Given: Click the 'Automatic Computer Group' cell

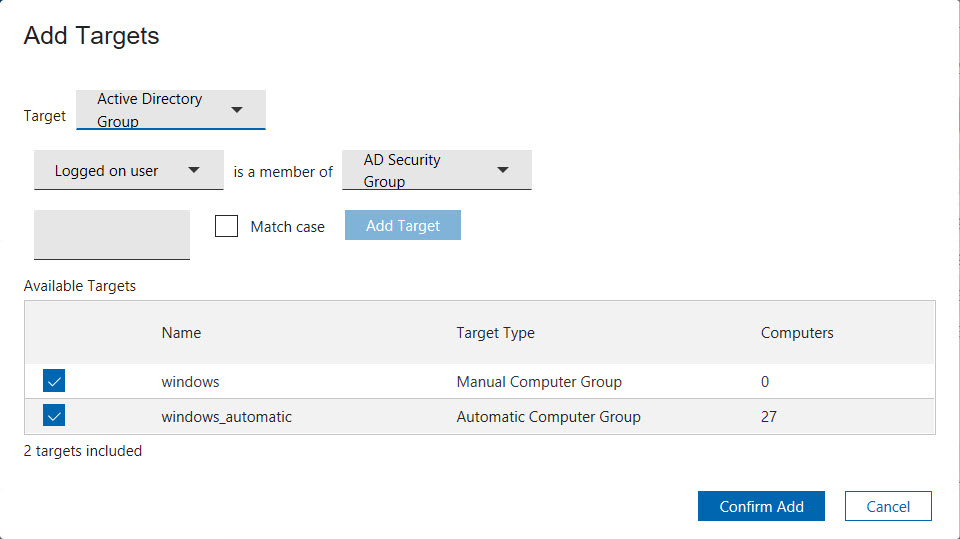Looking at the screenshot, I should pos(549,416).
